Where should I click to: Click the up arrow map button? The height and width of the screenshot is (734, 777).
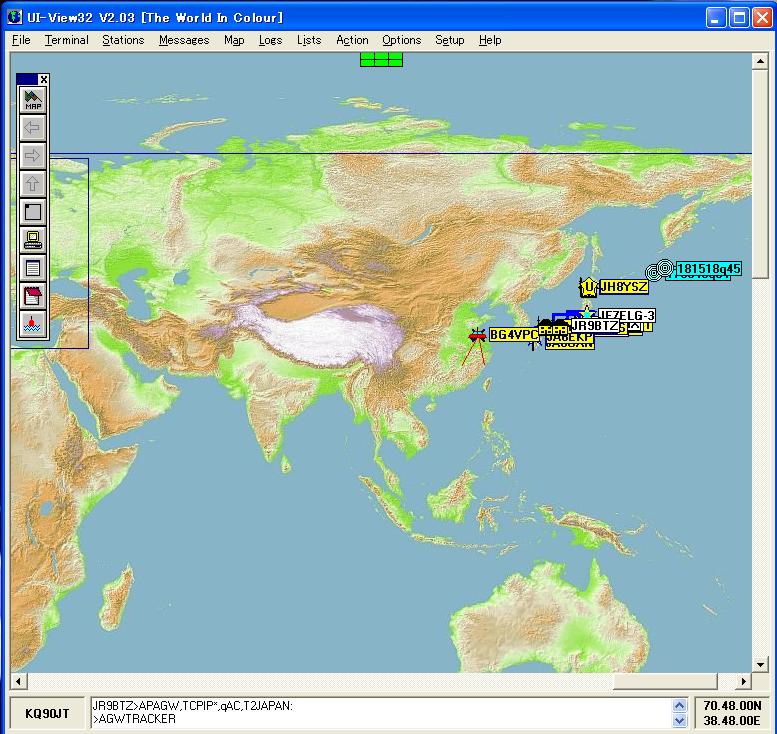point(33,184)
